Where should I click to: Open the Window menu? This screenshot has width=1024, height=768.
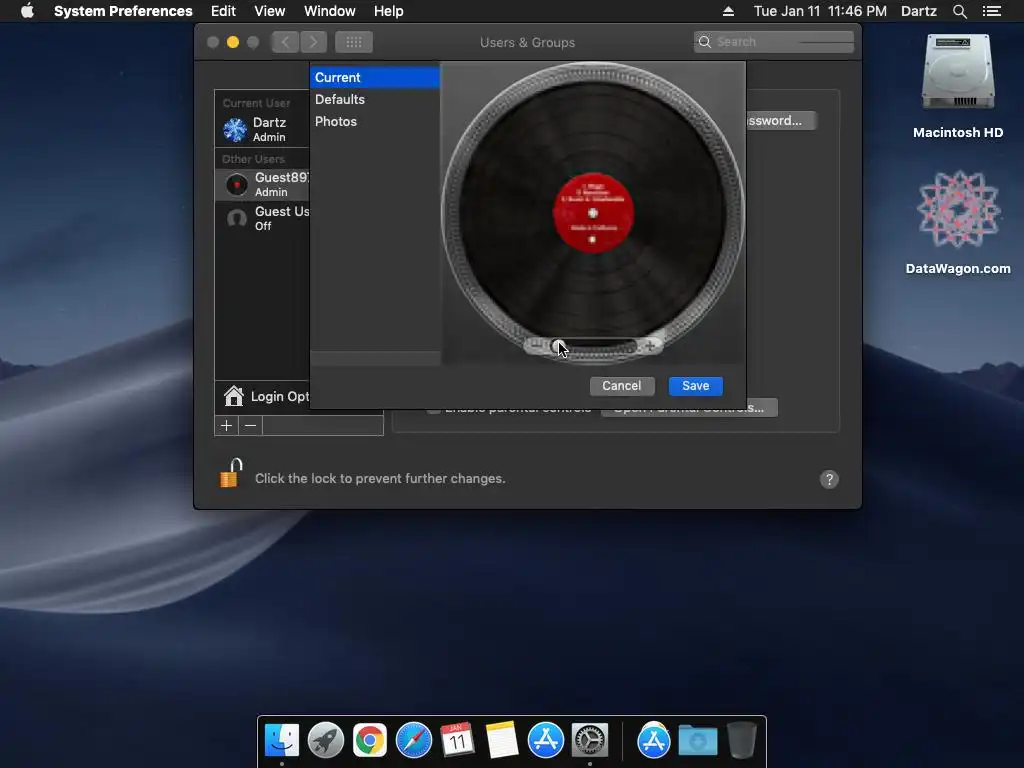pyautogui.click(x=330, y=11)
